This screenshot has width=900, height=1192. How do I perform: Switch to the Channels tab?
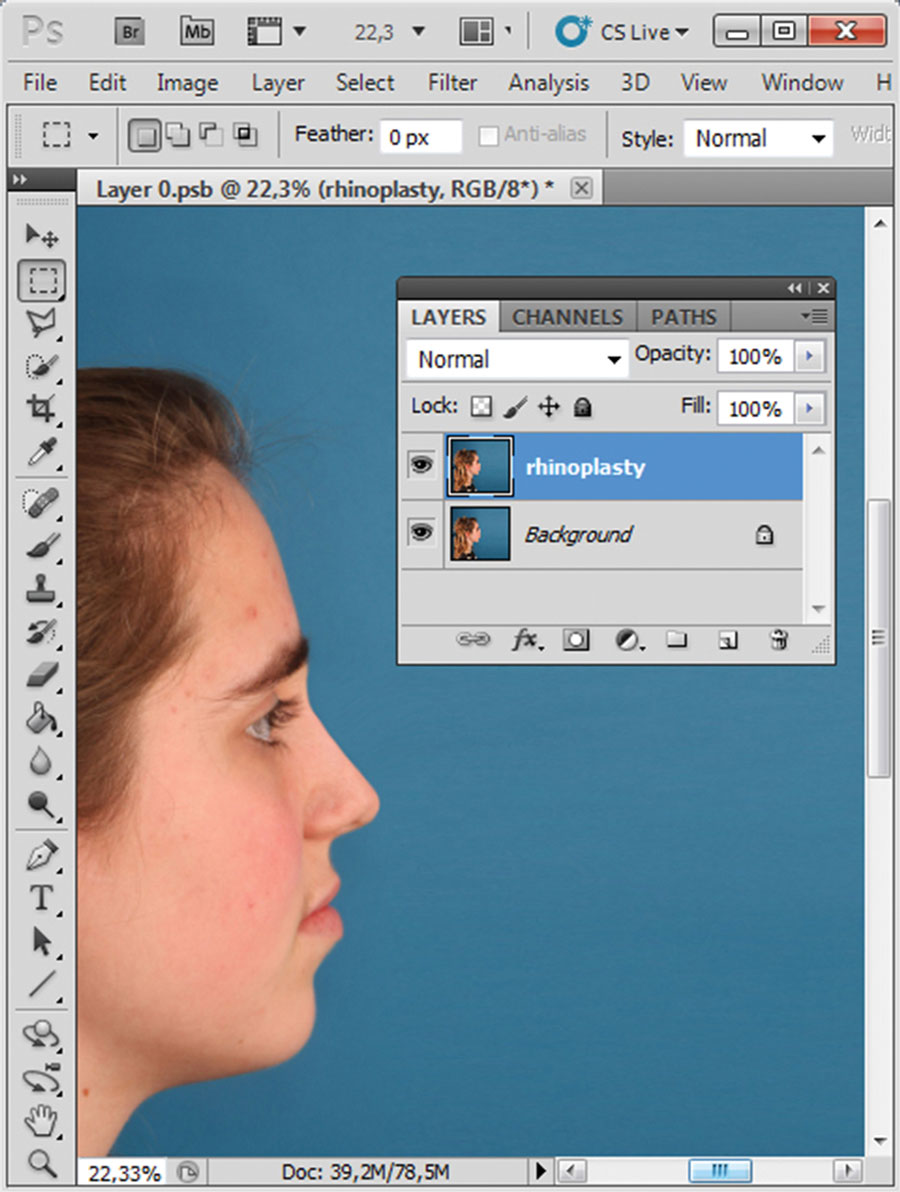point(567,317)
